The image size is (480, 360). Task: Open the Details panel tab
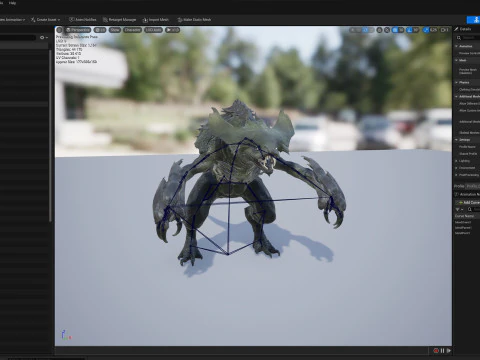pos(463,29)
